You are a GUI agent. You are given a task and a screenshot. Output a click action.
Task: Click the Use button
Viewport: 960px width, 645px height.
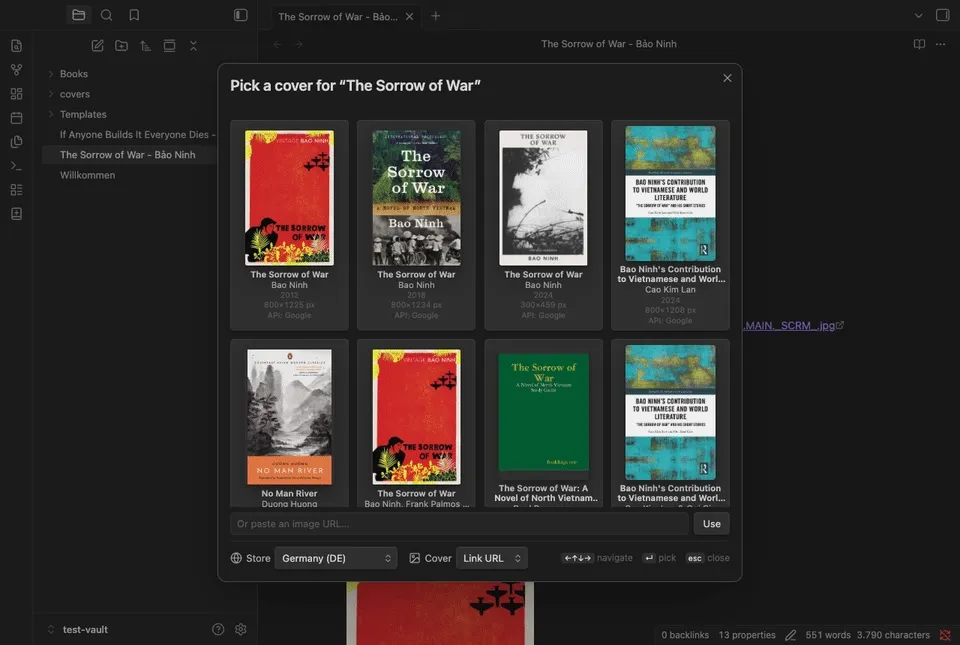711,524
